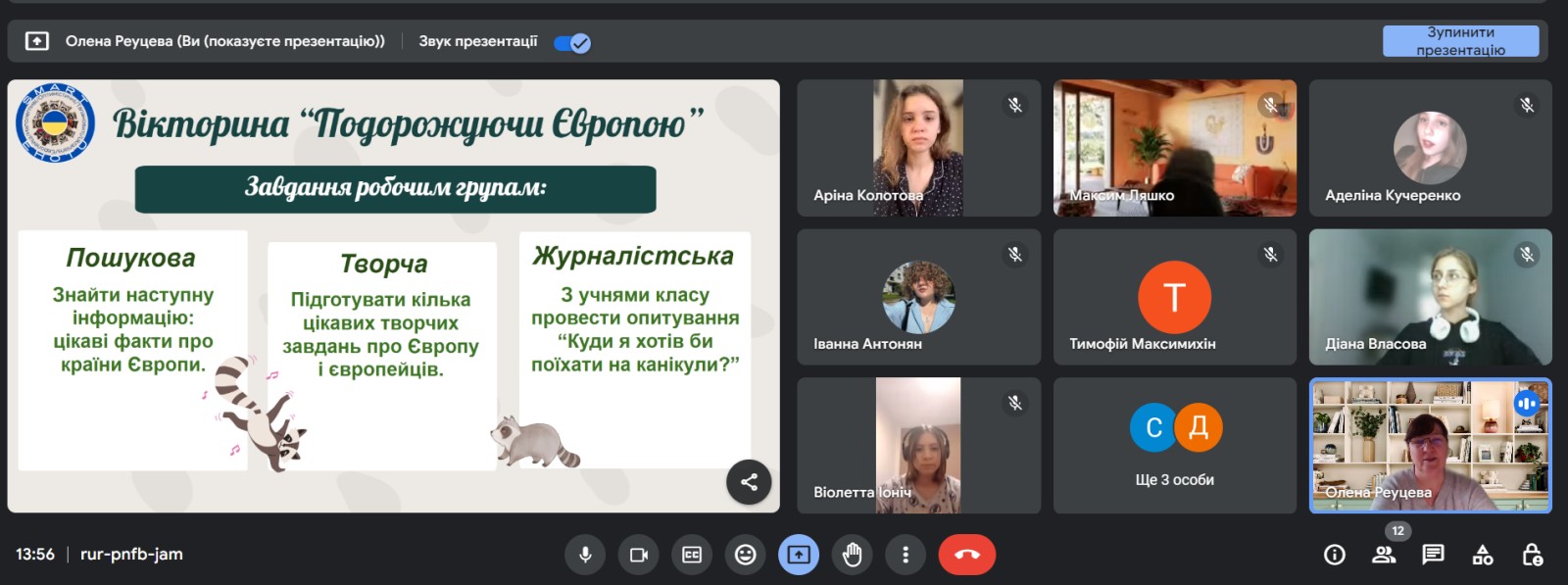Open host controls lock icon
This screenshot has height=585, width=1568.
pyautogui.click(x=1533, y=555)
